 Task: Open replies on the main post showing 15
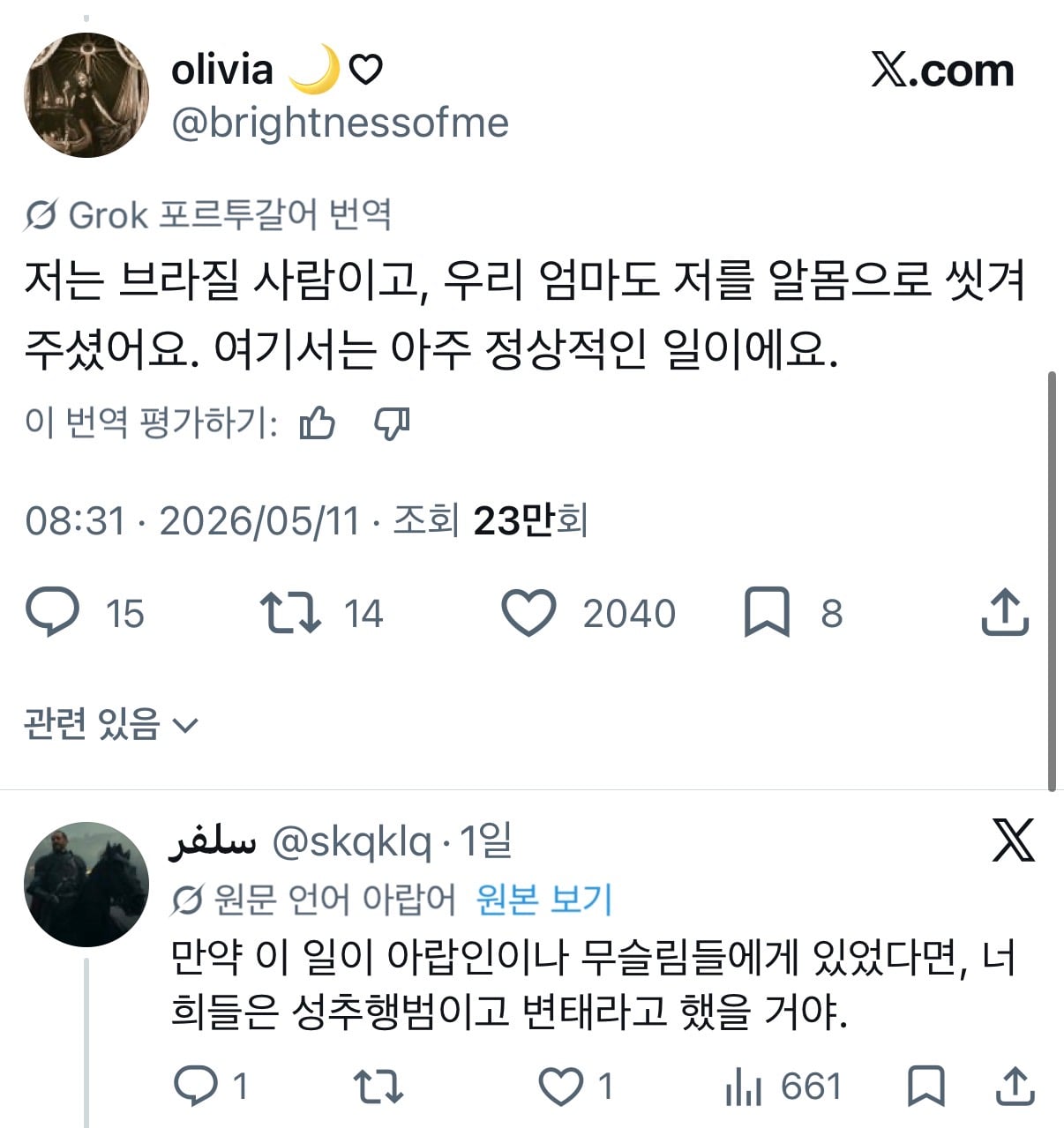tap(53, 613)
